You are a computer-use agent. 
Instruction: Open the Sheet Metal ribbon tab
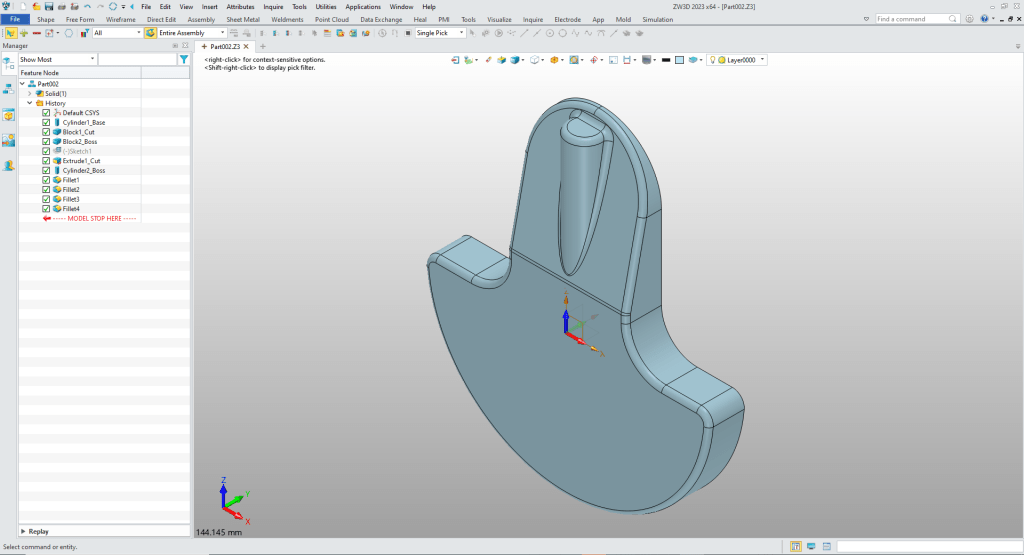tap(241, 19)
